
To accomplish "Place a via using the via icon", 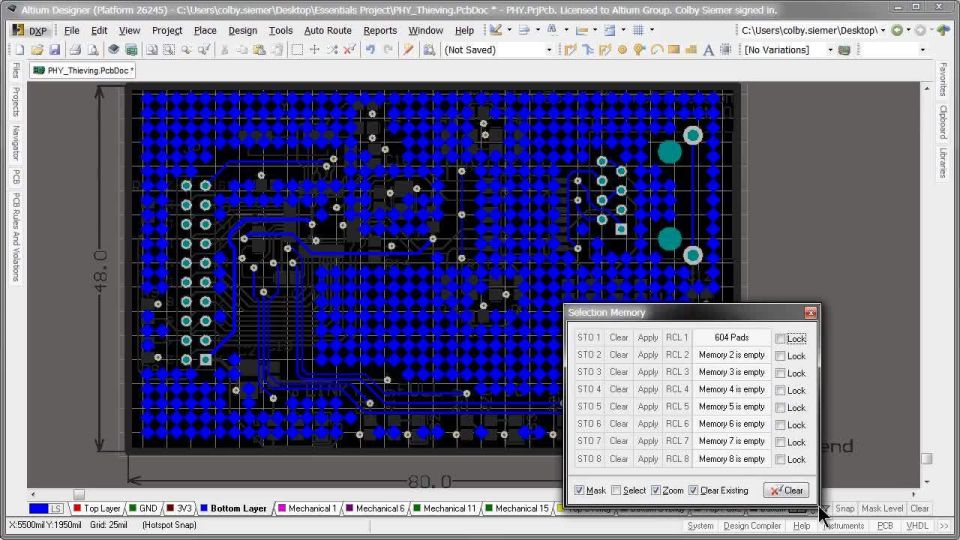I will point(639,50).
